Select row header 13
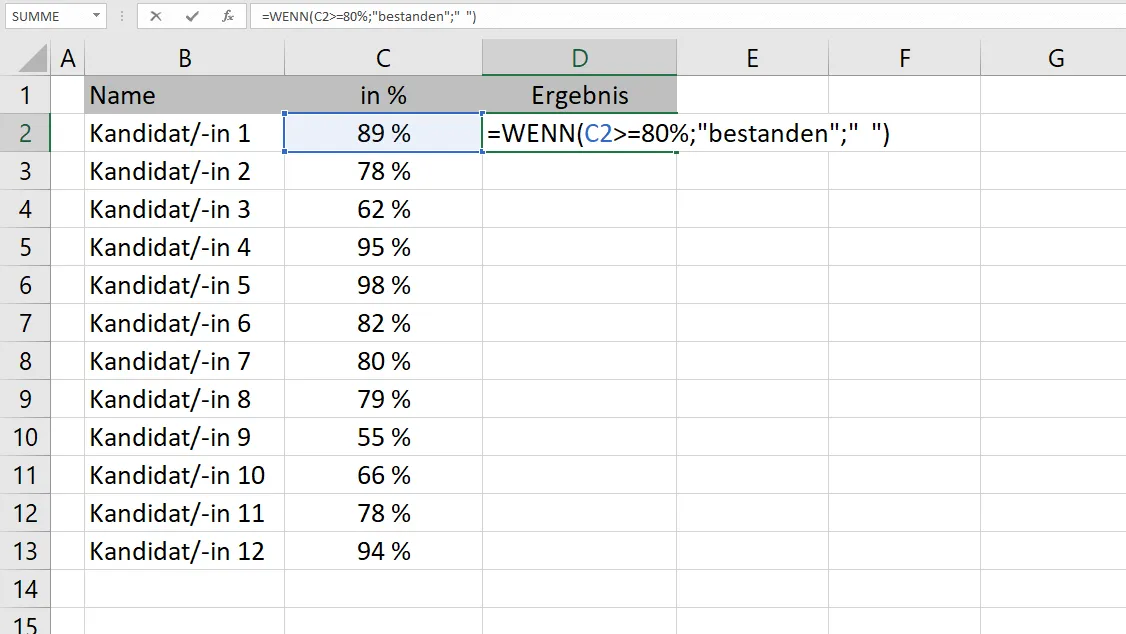 click(27, 551)
